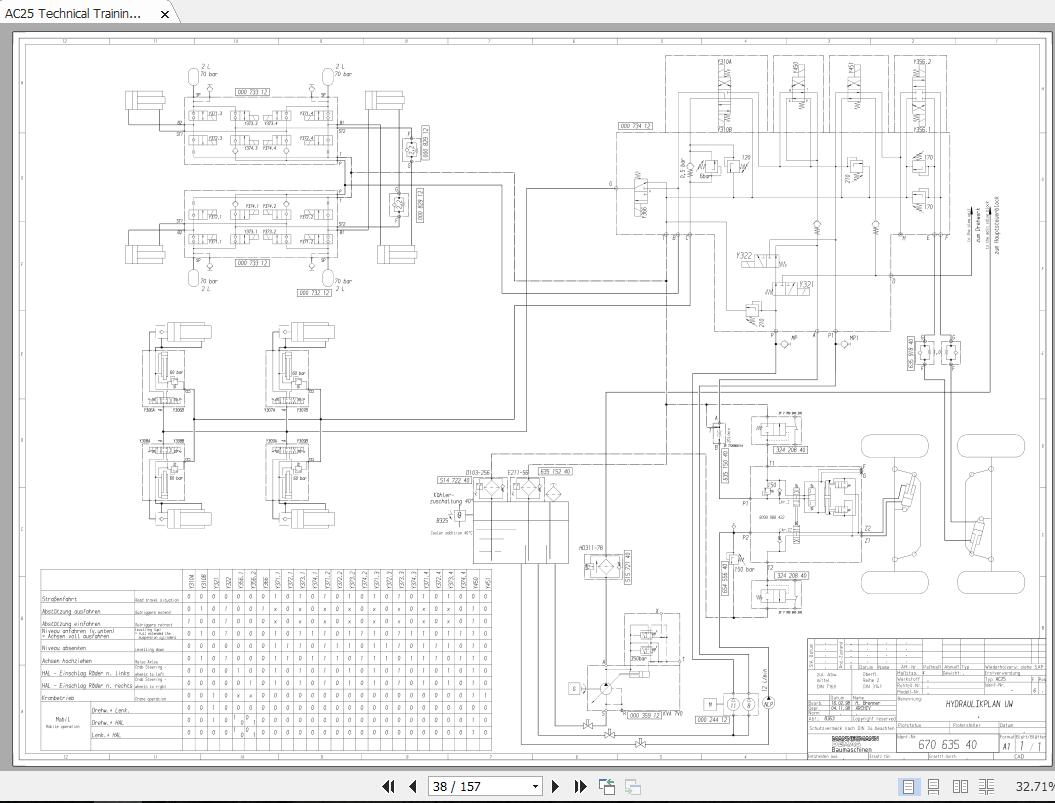
Task: Jump to the last page
Action: tap(579, 787)
